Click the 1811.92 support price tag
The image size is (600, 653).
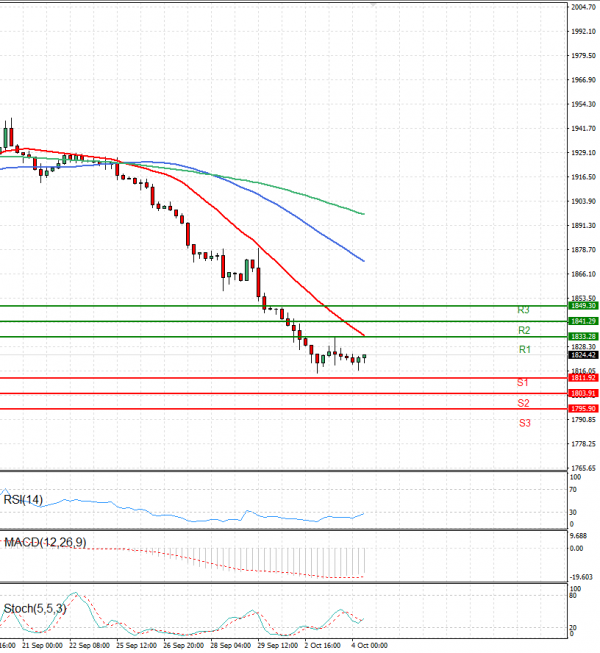coord(583,378)
